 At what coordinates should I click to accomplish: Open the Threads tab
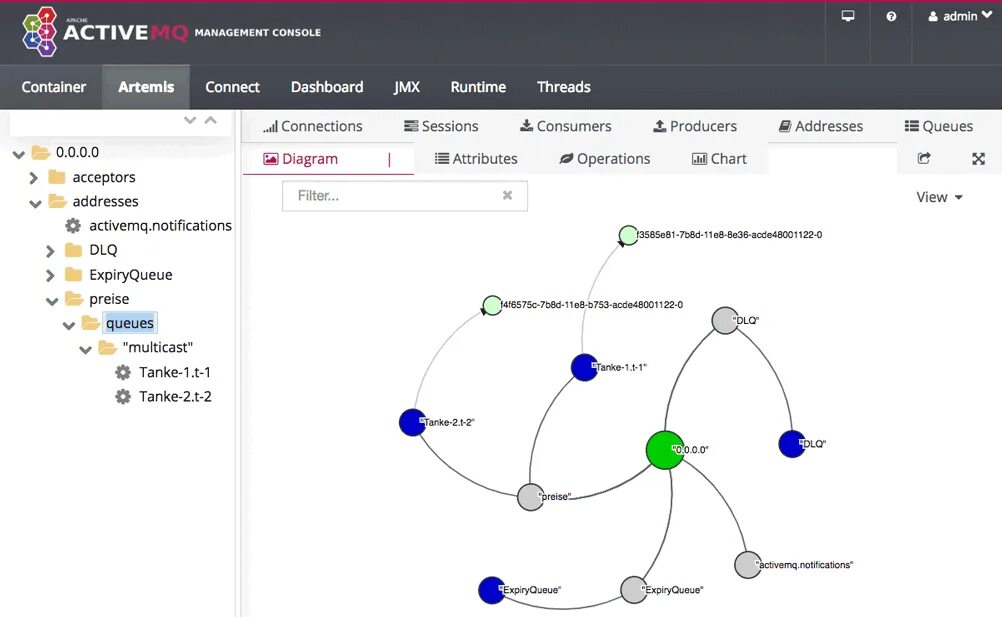[564, 87]
